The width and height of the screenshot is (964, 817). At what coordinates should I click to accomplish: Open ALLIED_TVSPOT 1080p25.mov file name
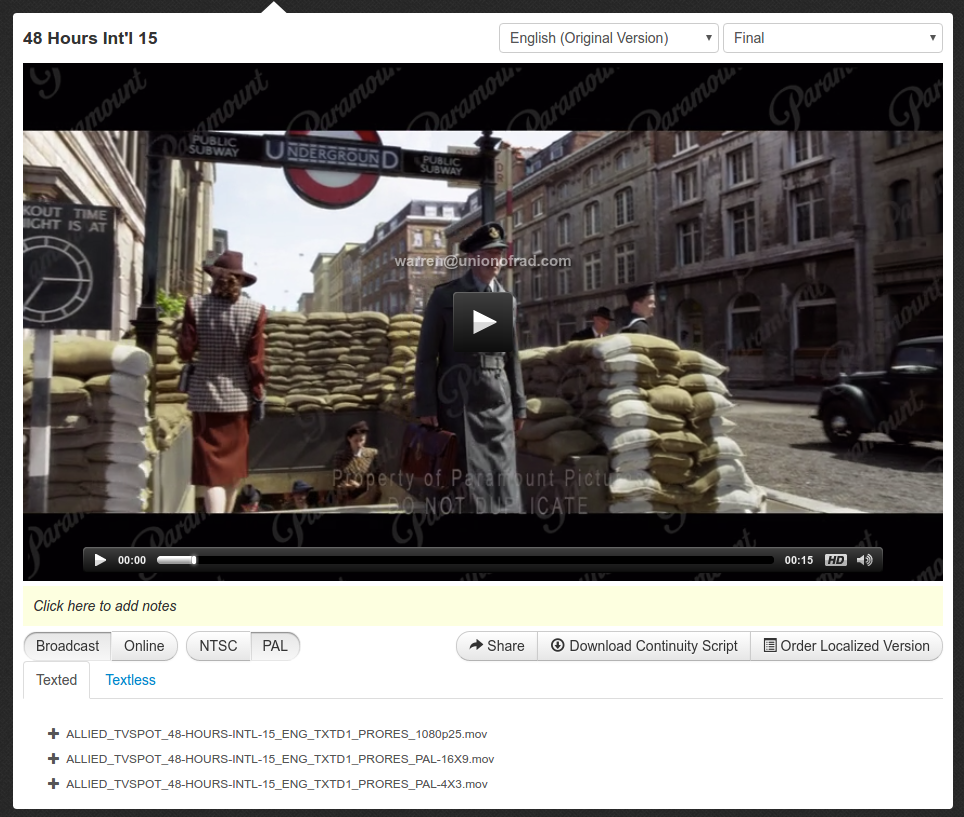tap(277, 734)
